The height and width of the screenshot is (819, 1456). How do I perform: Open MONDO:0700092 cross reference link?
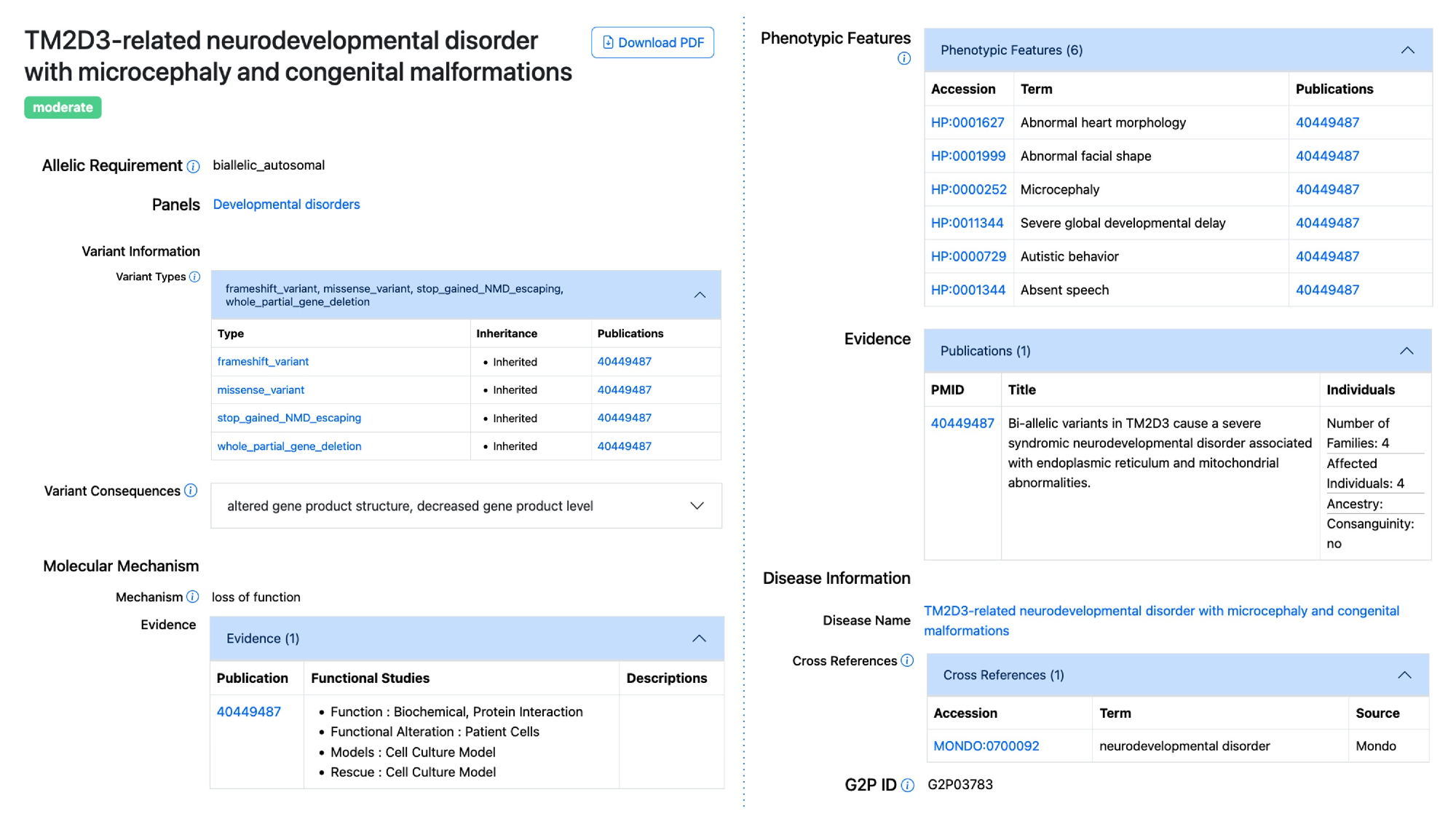(x=986, y=745)
